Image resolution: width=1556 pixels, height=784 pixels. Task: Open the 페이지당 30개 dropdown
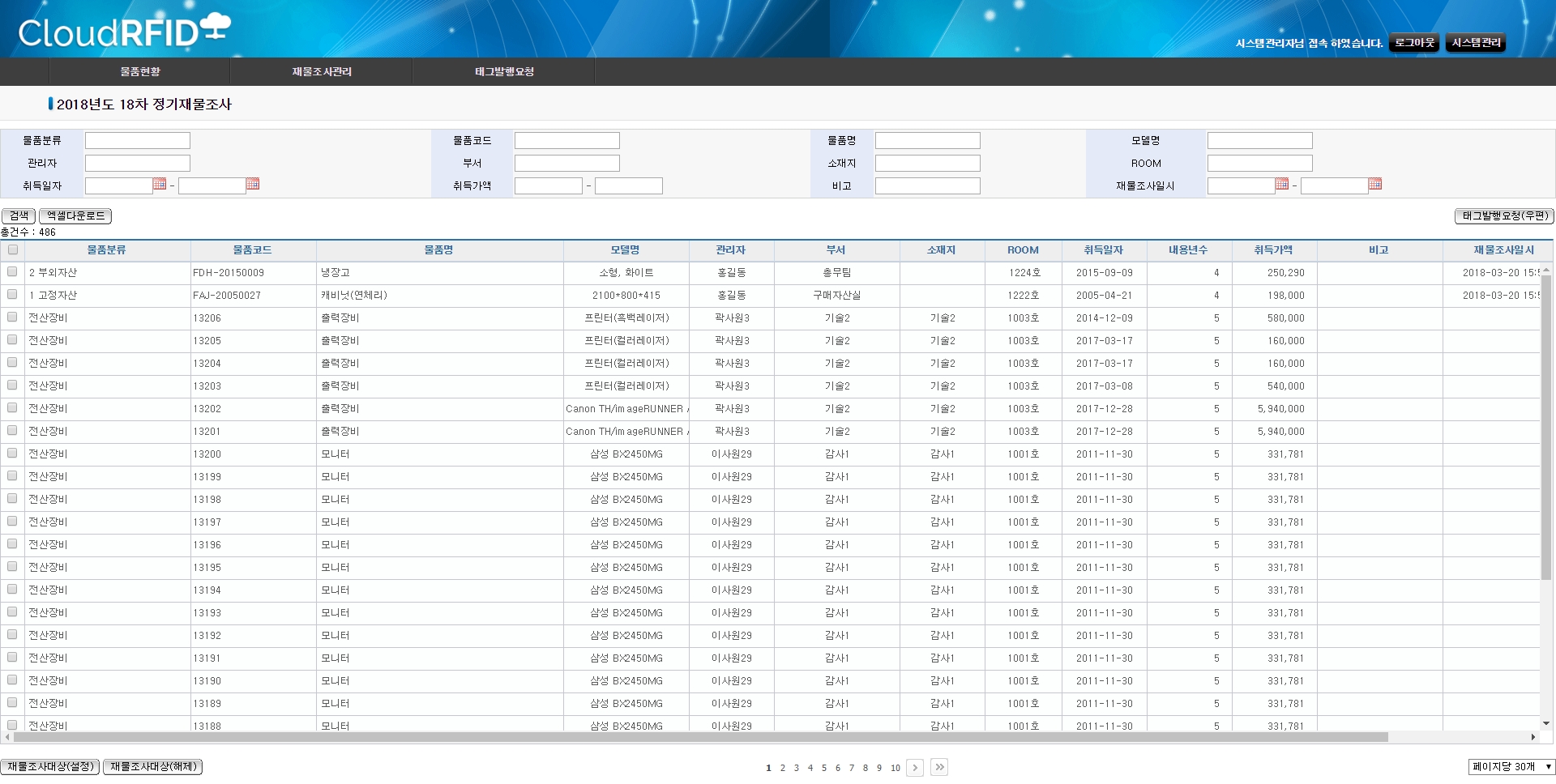(1511, 767)
